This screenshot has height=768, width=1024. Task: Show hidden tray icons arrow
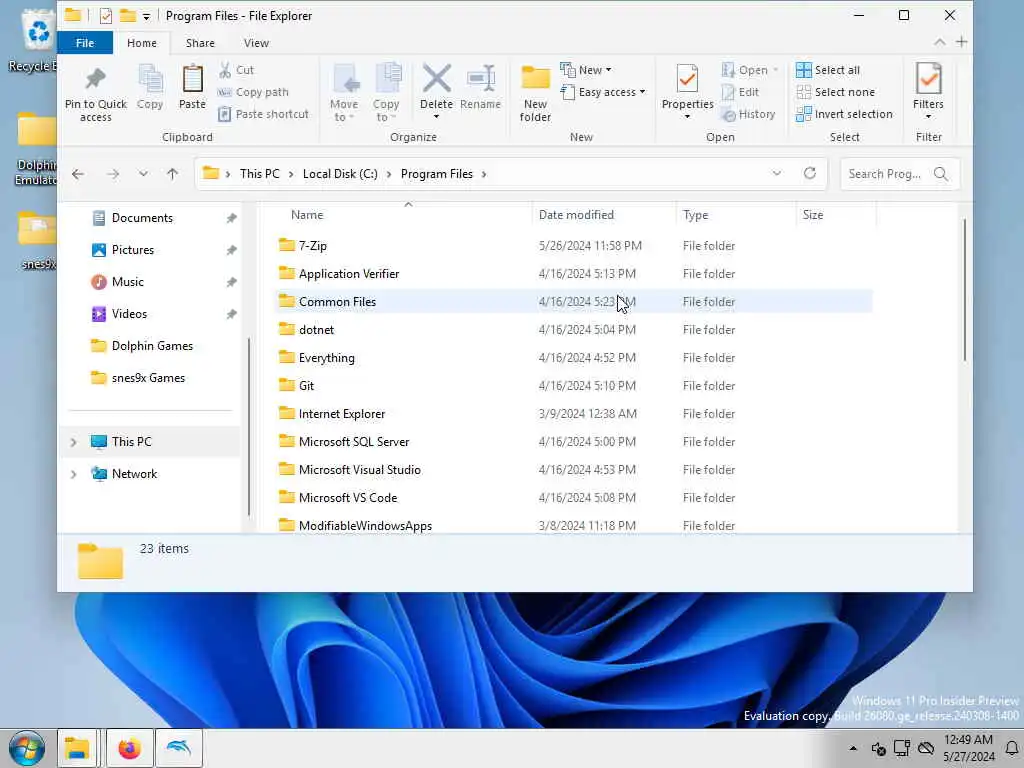pos(853,748)
